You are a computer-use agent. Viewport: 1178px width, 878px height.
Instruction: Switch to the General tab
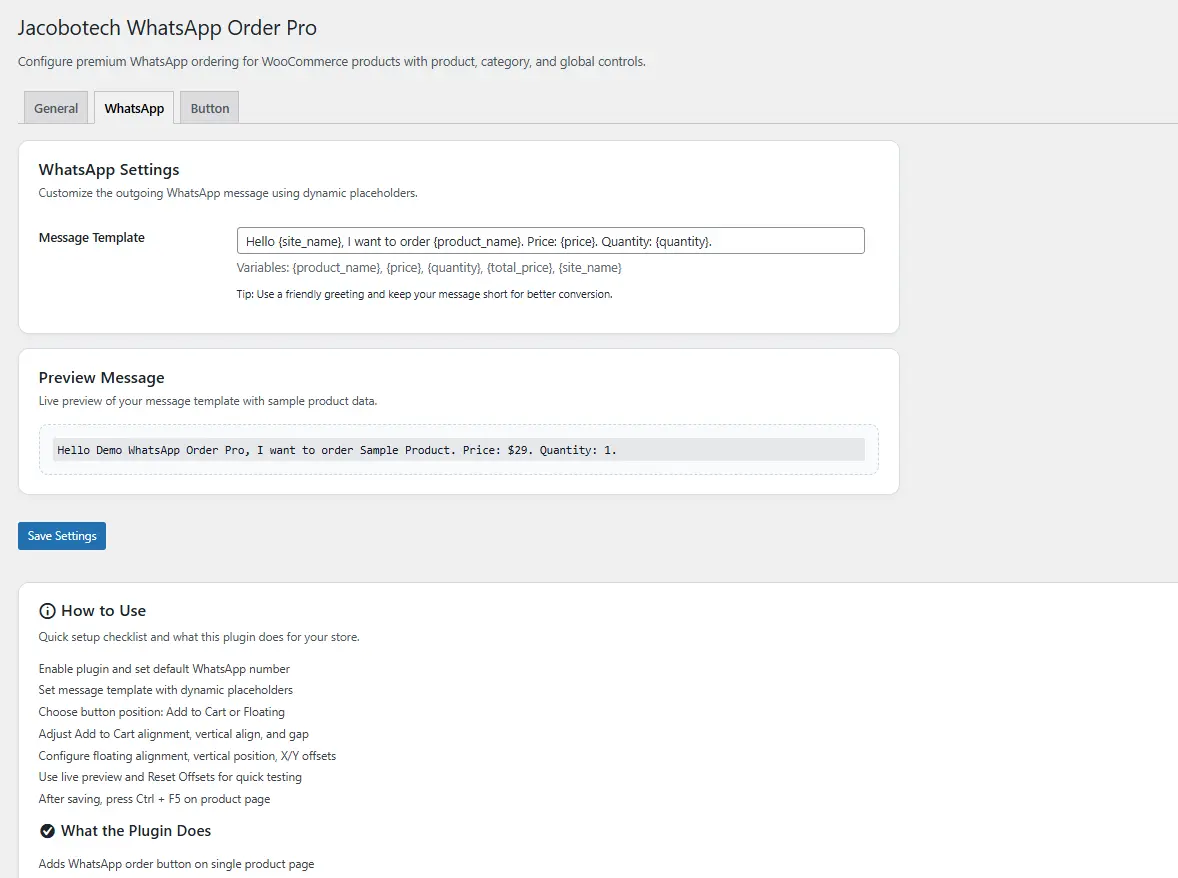coord(56,108)
